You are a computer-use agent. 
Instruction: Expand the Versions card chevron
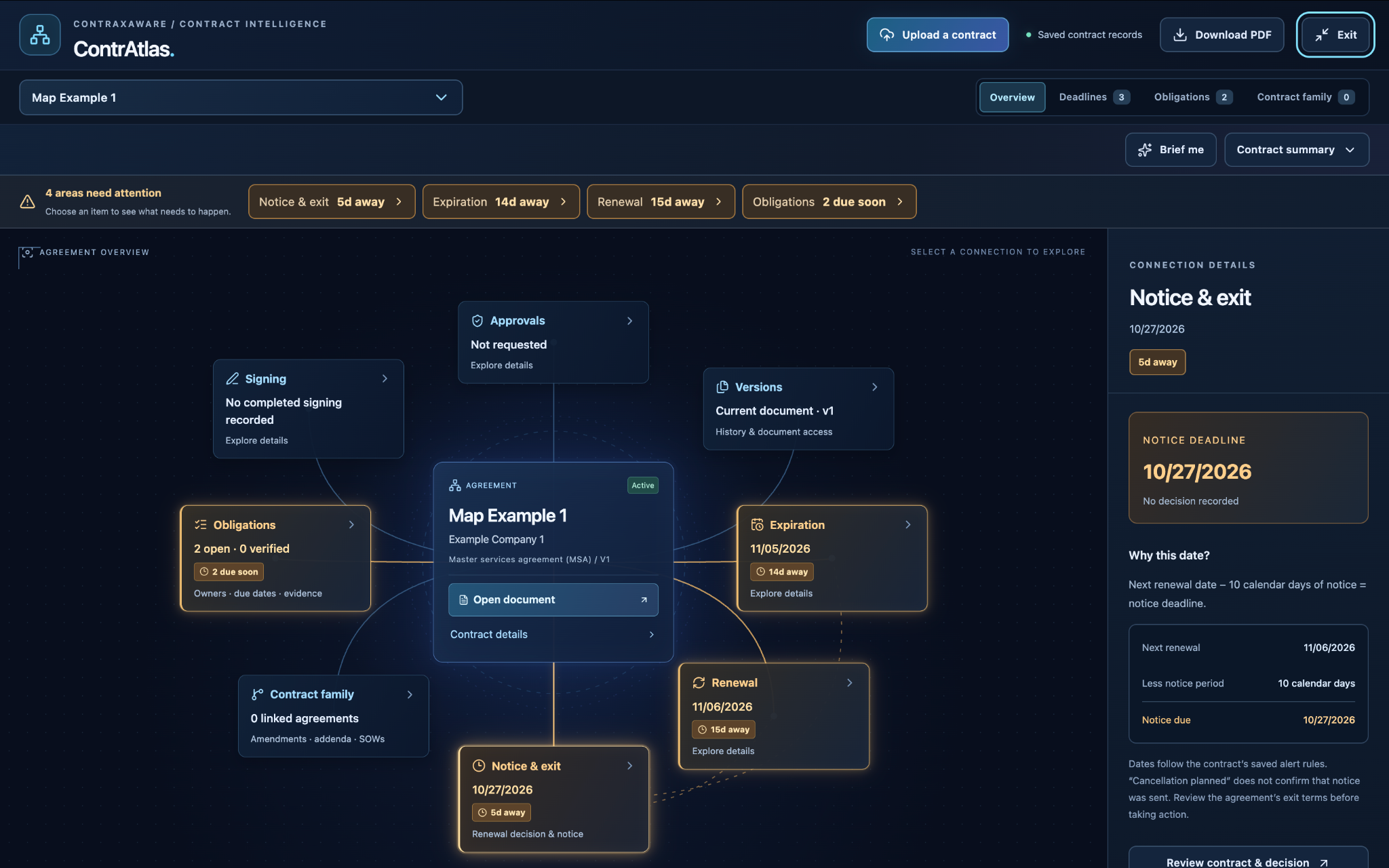pyautogui.click(x=875, y=387)
